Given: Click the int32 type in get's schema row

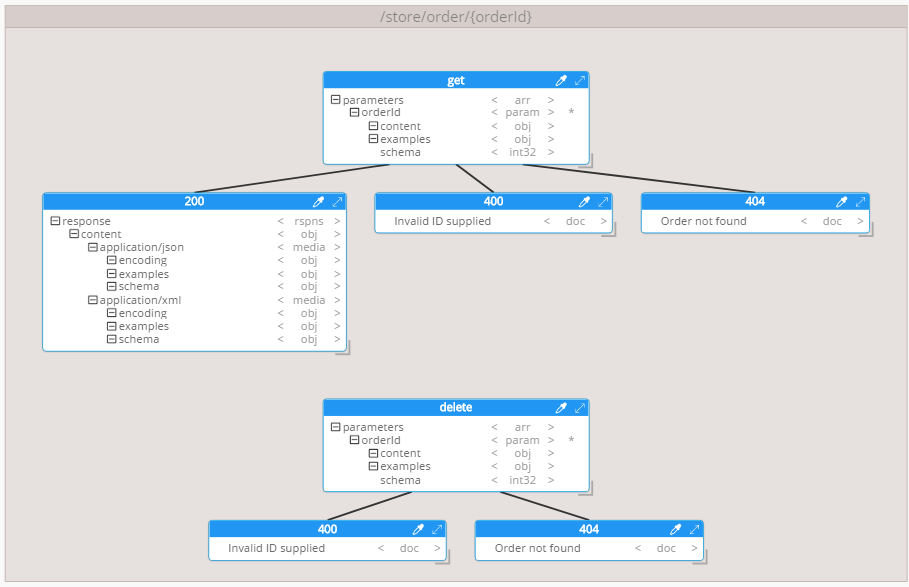Looking at the screenshot, I should point(522,152).
